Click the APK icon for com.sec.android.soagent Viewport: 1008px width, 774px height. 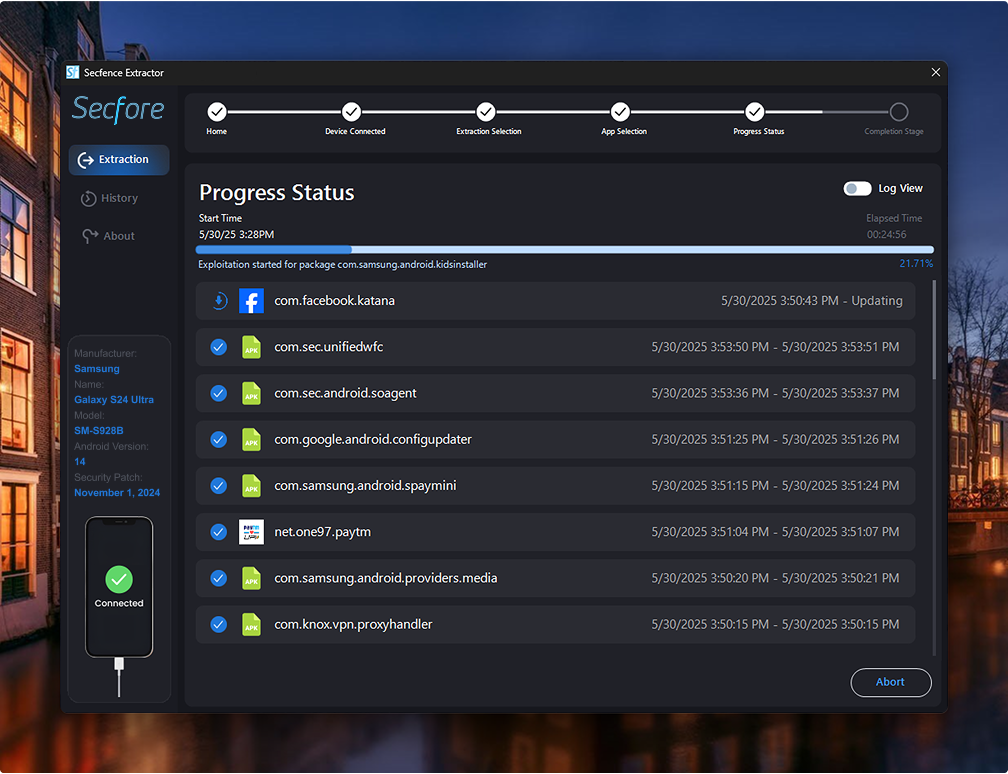coord(251,393)
